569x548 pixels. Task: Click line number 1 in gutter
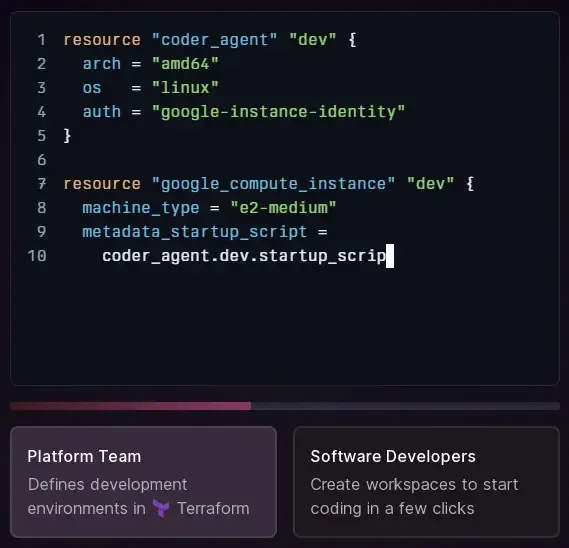(x=41, y=40)
